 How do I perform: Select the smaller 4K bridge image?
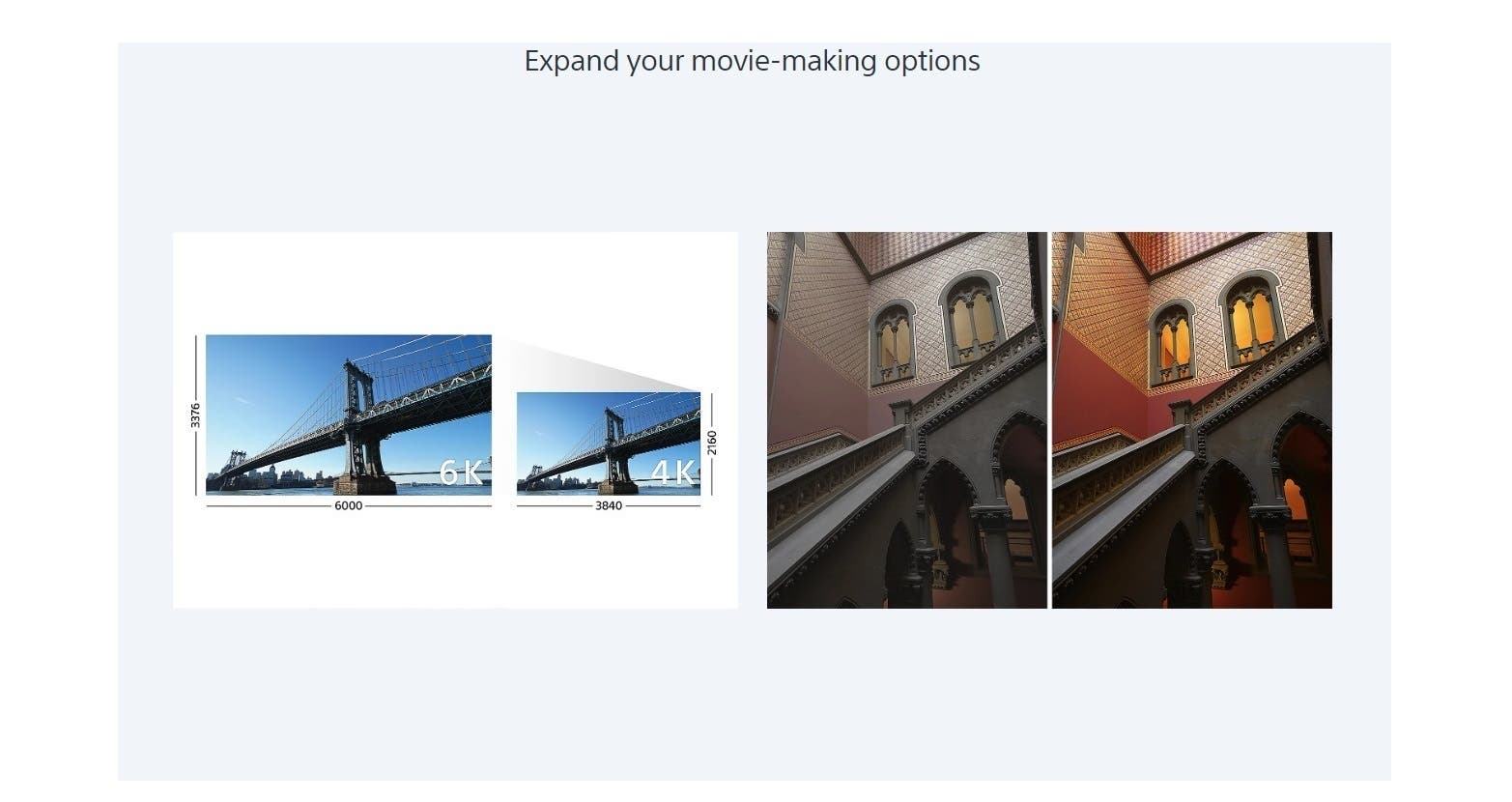[x=609, y=444]
